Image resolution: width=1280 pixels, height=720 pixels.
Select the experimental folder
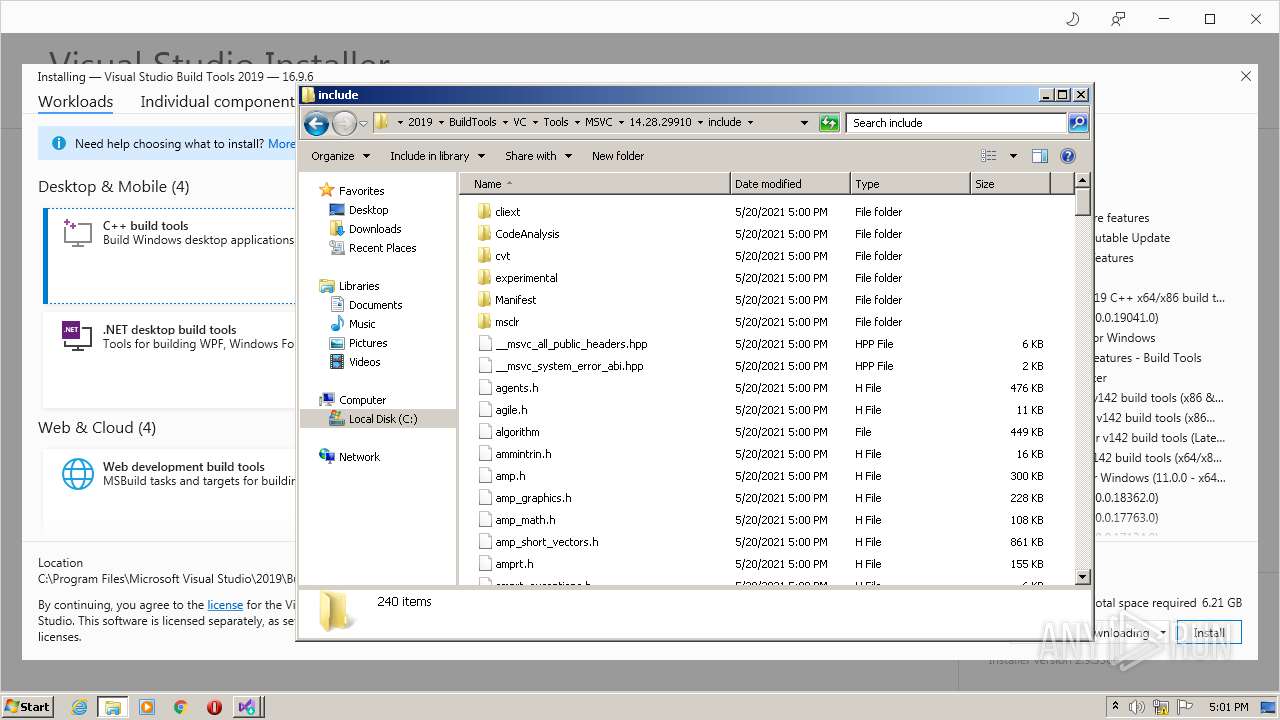point(526,278)
